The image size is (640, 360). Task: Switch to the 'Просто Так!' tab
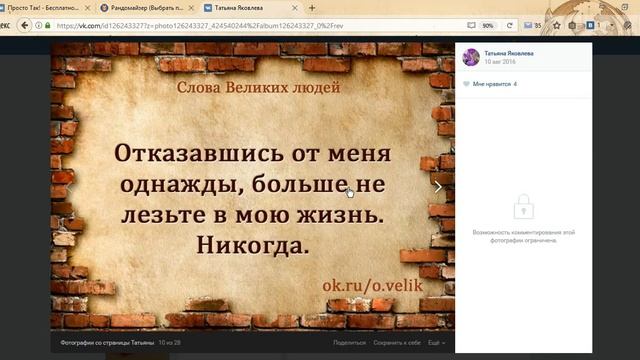[x=43, y=8]
